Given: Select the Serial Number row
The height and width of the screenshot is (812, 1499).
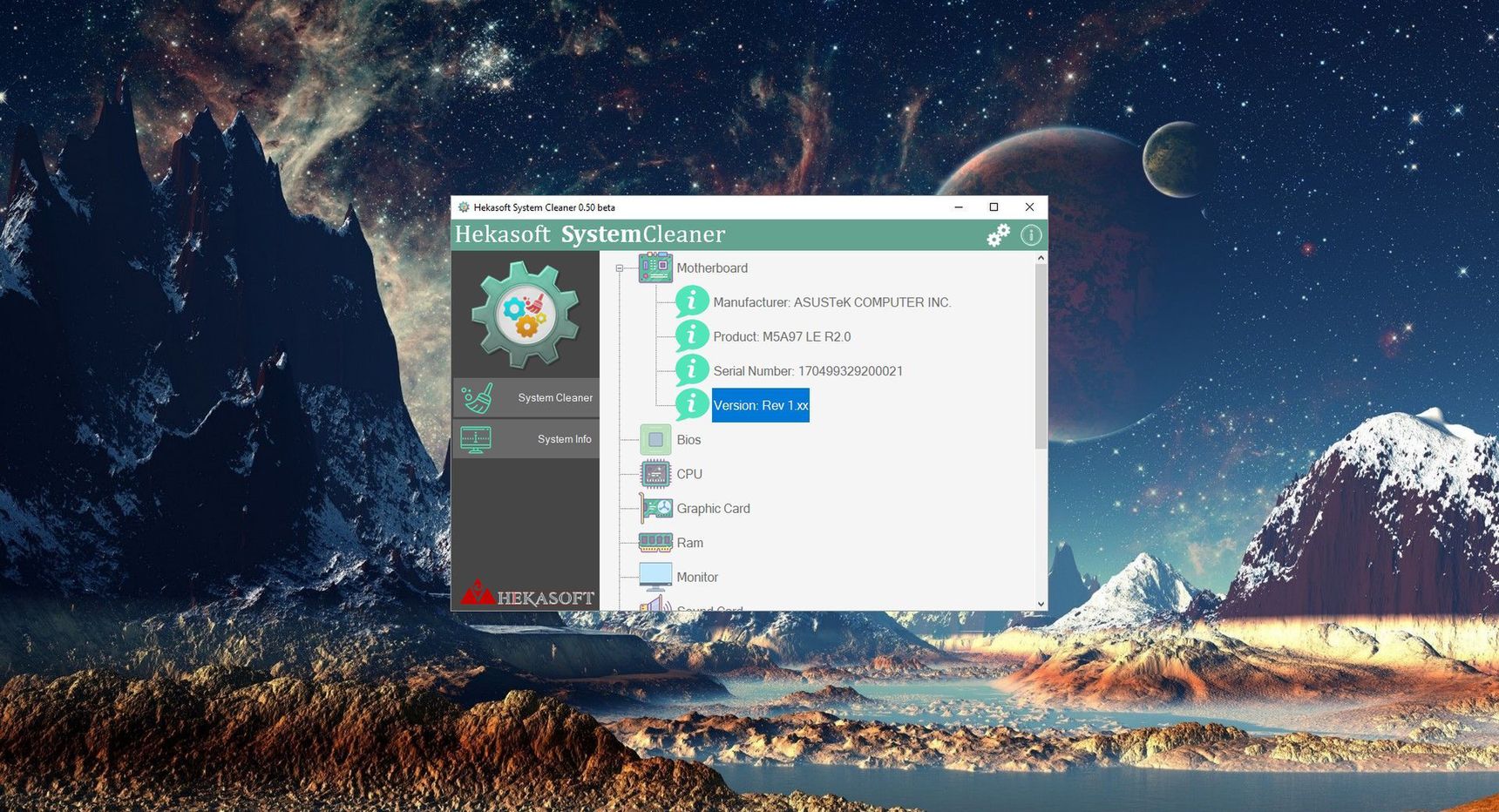Looking at the screenshot, I should click(x=808, y=371).
